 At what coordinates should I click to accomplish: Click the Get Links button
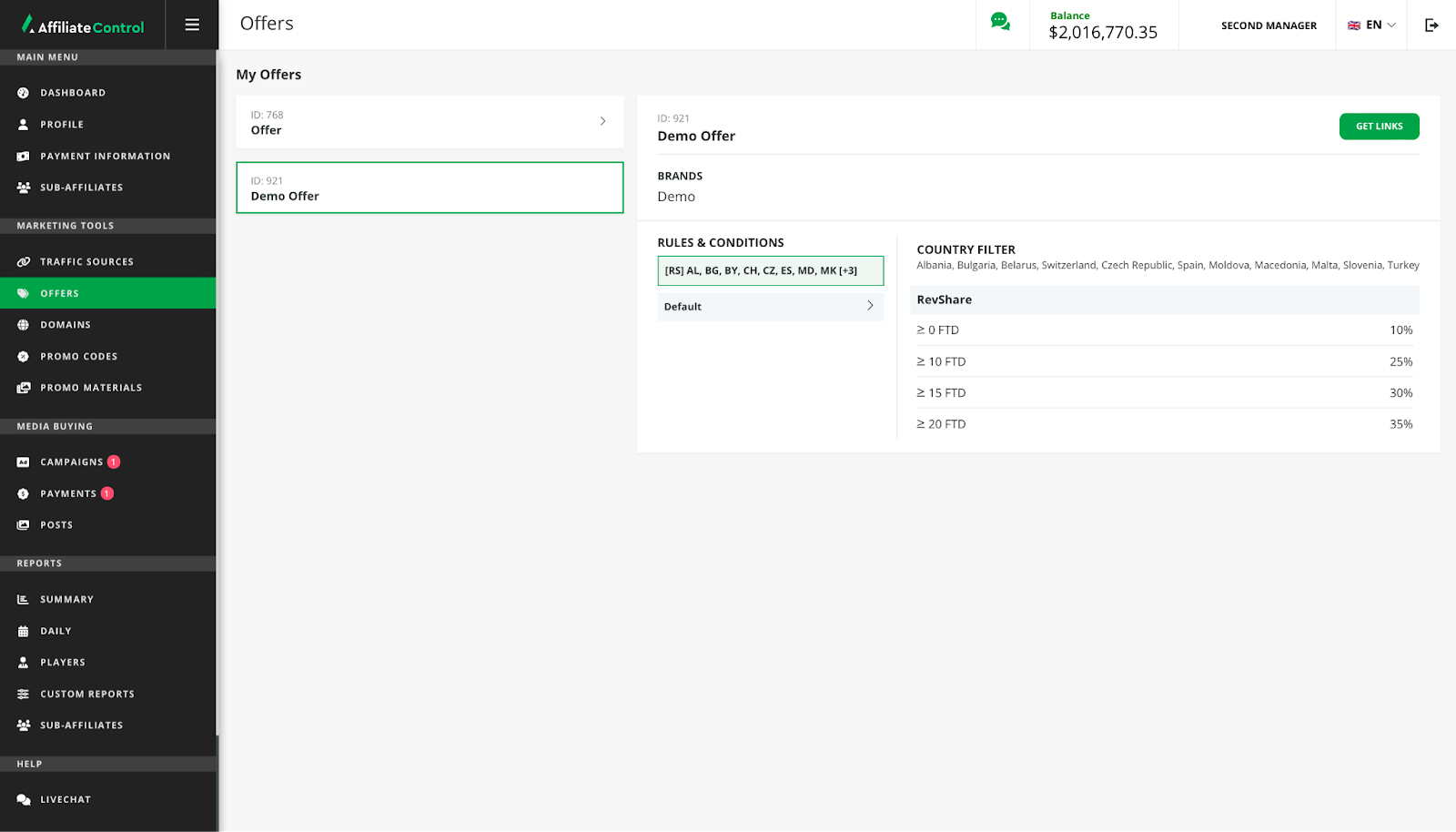click(1379, 127)
